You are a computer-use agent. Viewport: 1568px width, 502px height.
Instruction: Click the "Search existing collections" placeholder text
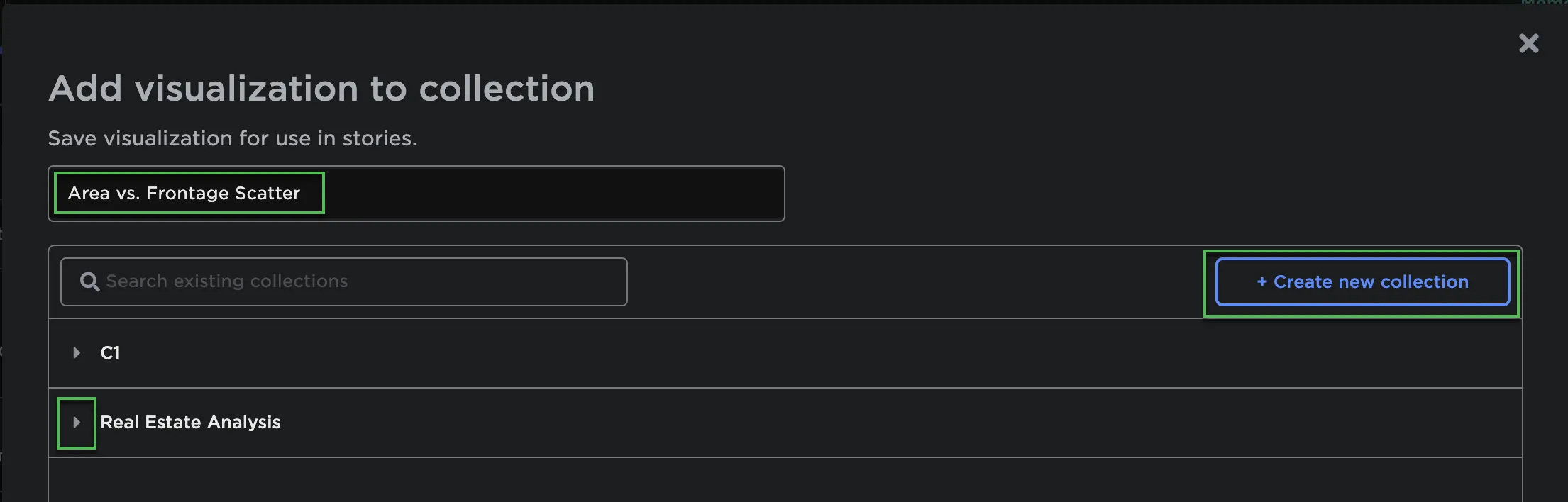tap(227, 282)
